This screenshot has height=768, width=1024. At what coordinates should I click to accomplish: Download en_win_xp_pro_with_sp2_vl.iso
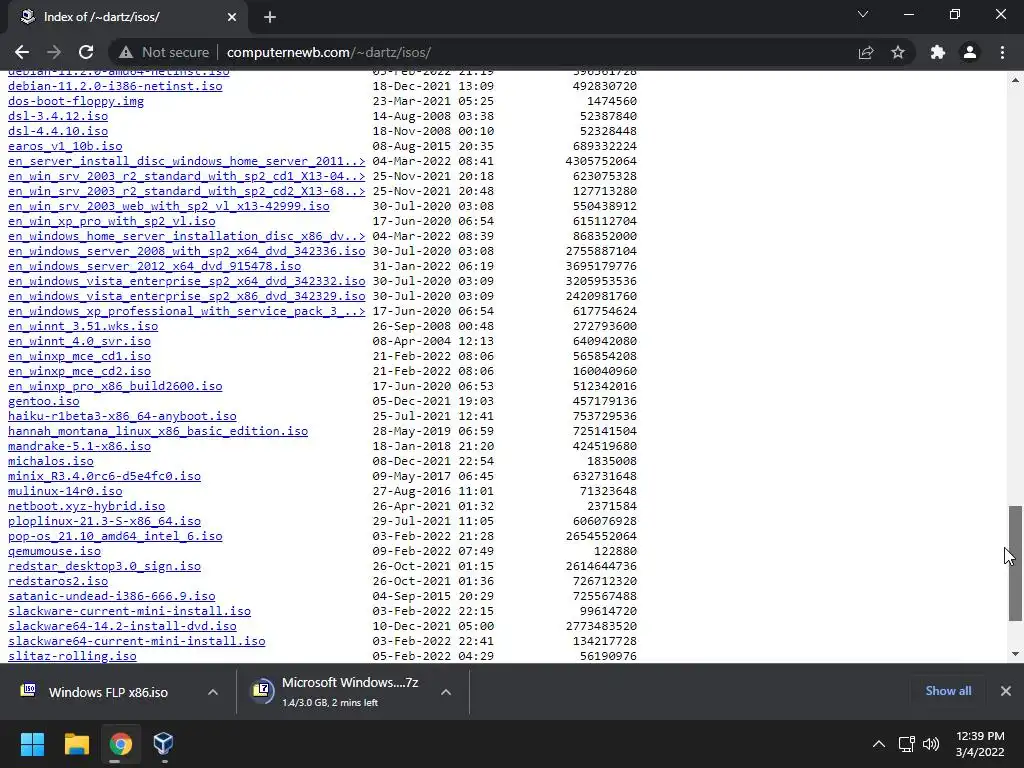pos(112,221)
